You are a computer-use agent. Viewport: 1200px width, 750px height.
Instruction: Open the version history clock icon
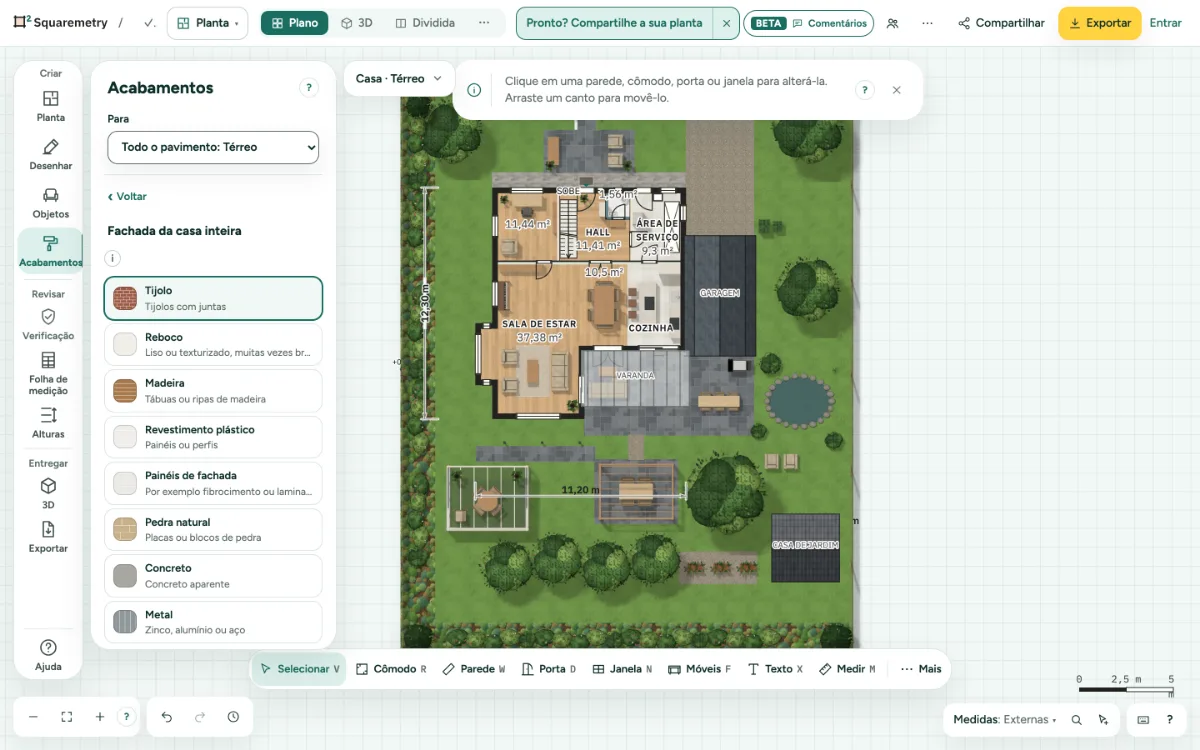tap(233, 717)
